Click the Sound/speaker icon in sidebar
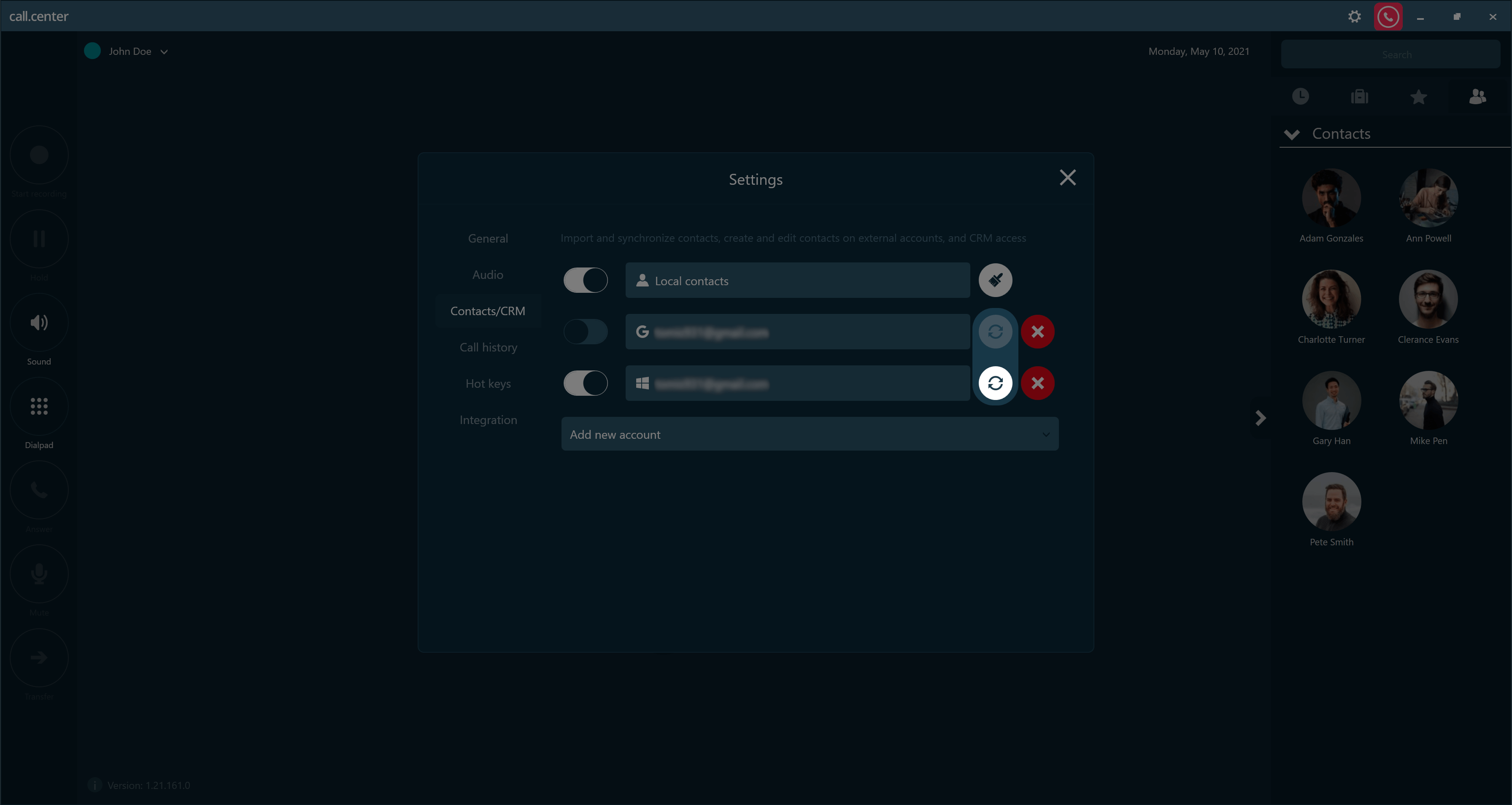This screenshot has width=1512, height=805. tap(39, 322)
